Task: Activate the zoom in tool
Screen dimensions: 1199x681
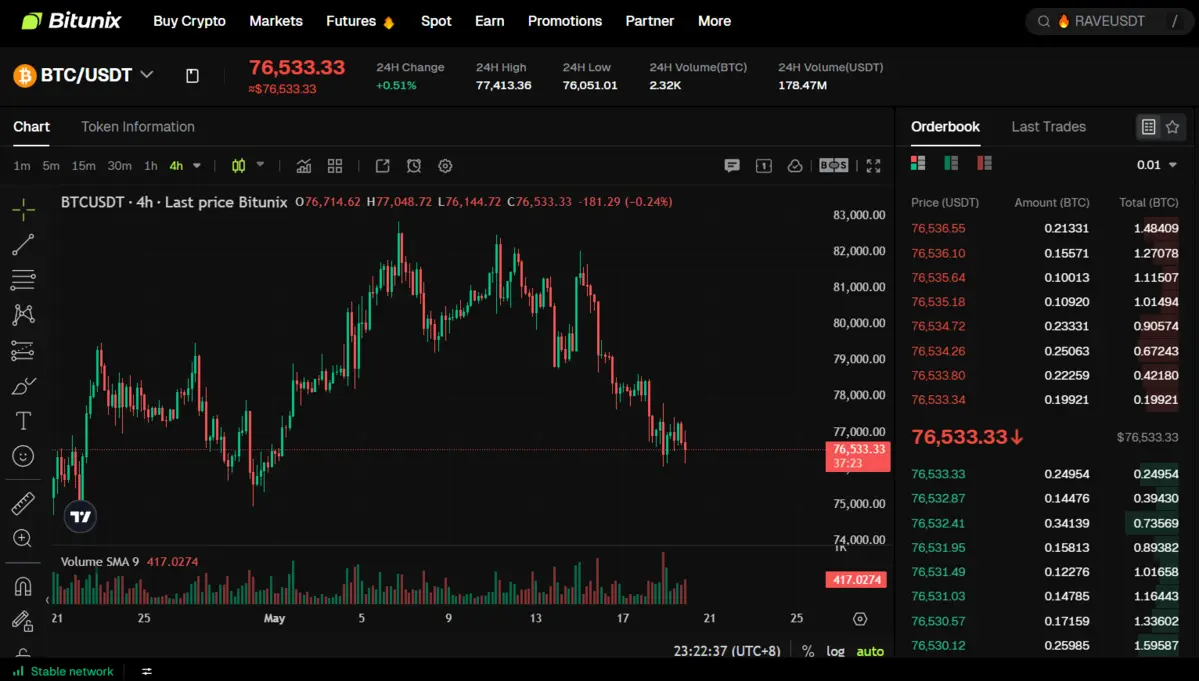Action: pyautogui.click(x=23, y=538)
